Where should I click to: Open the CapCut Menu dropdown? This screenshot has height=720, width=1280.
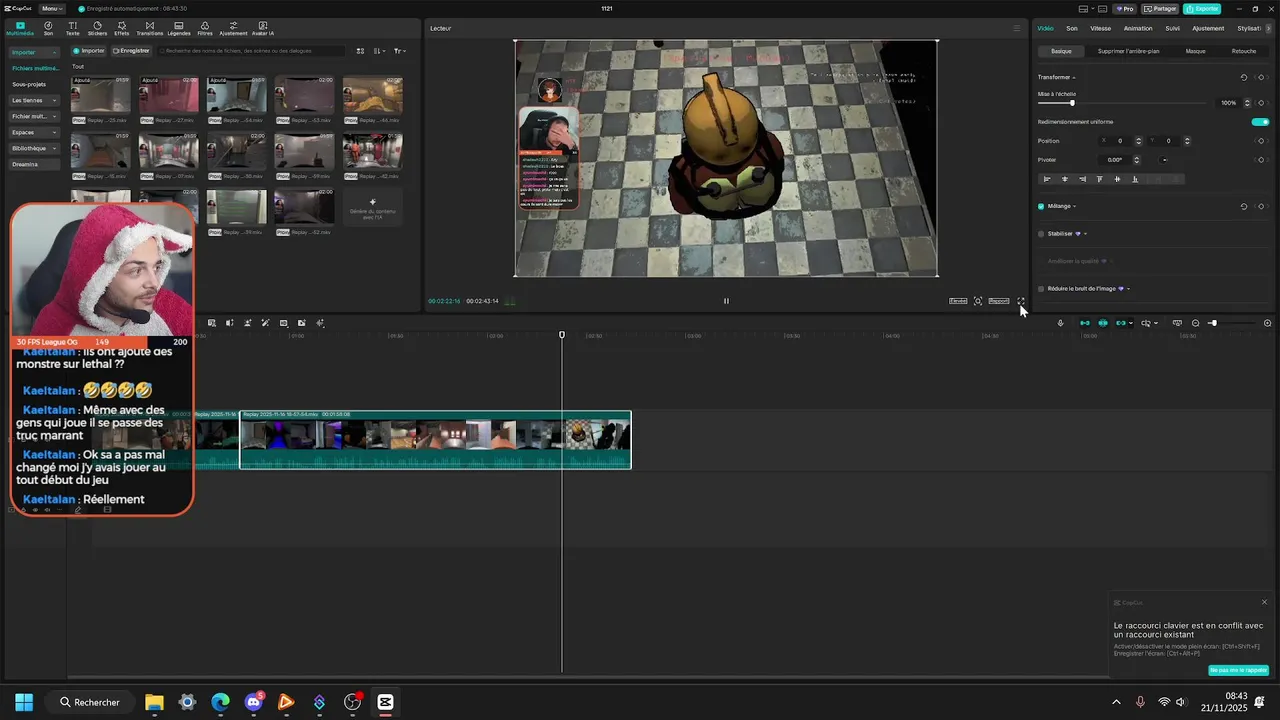coord(52,8)
